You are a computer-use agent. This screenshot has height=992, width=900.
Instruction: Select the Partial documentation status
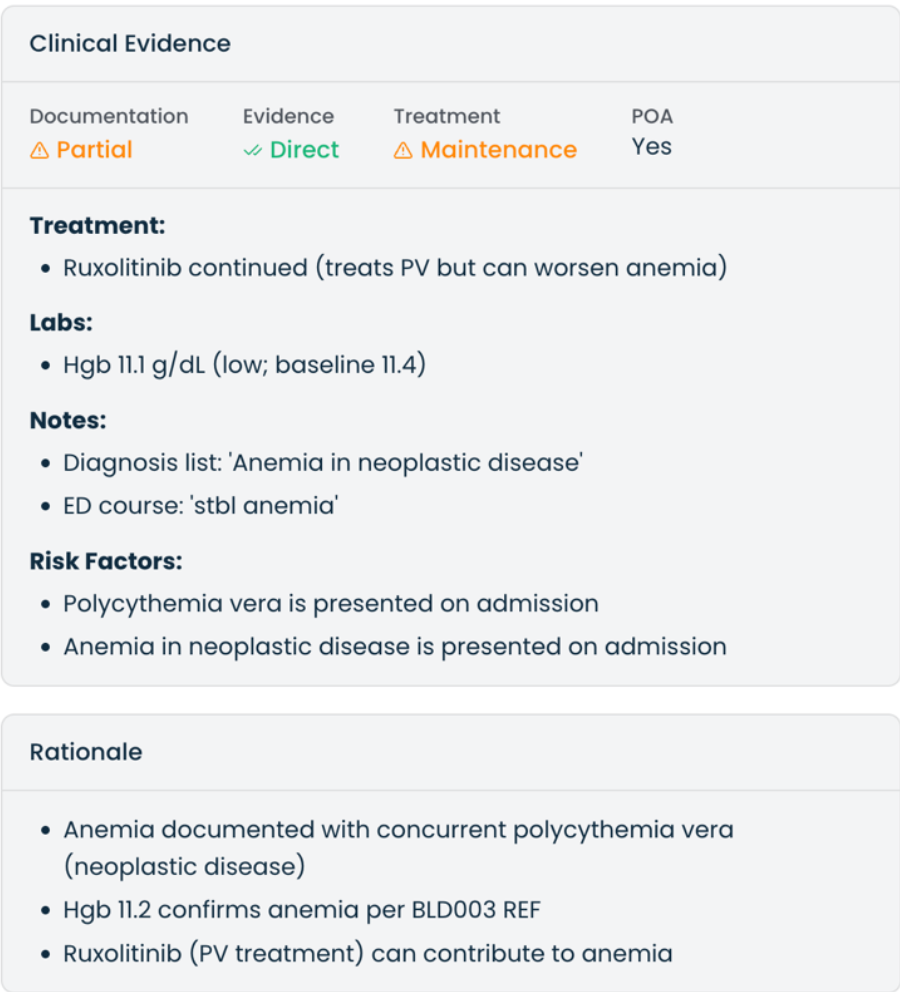tap(81, 150)
